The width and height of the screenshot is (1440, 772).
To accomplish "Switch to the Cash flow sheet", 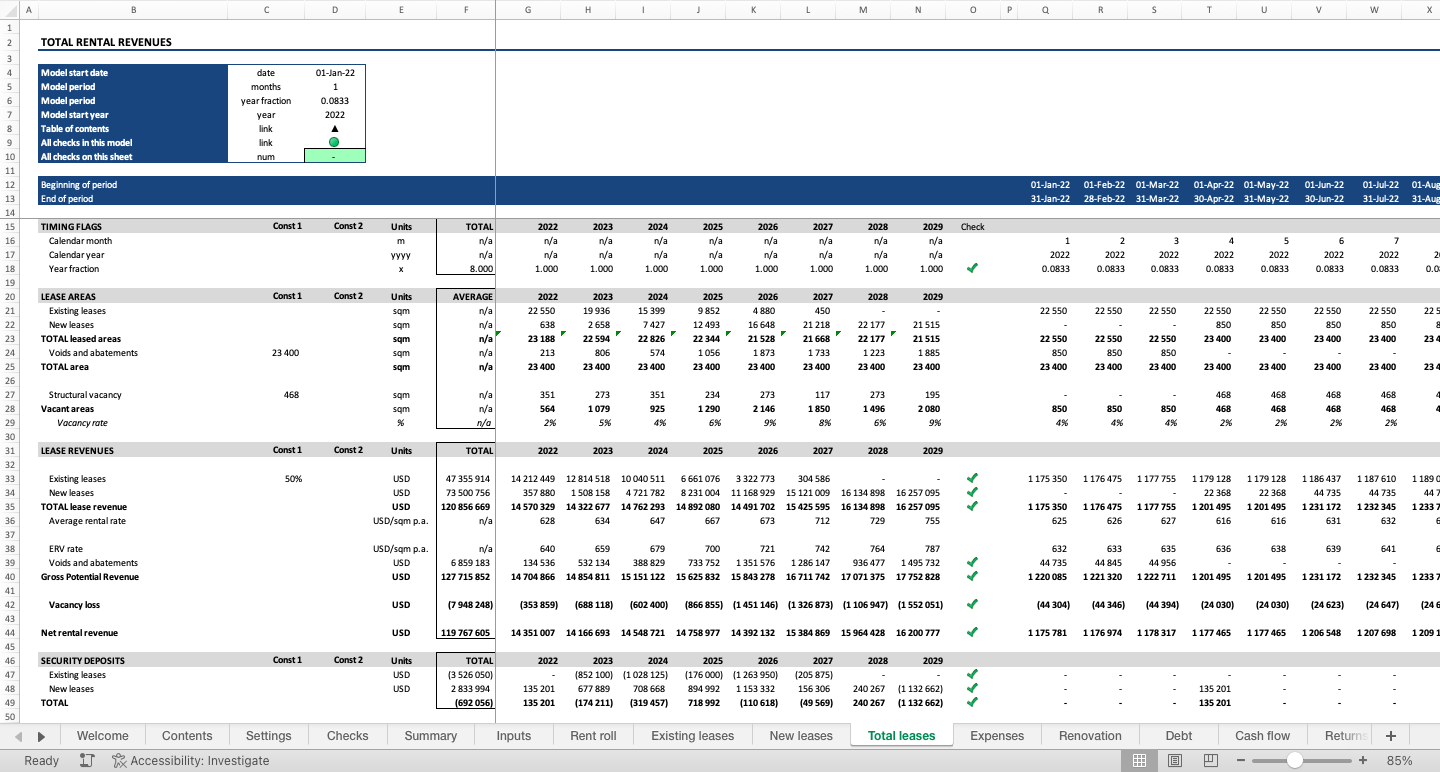I will coord(1261,735).
